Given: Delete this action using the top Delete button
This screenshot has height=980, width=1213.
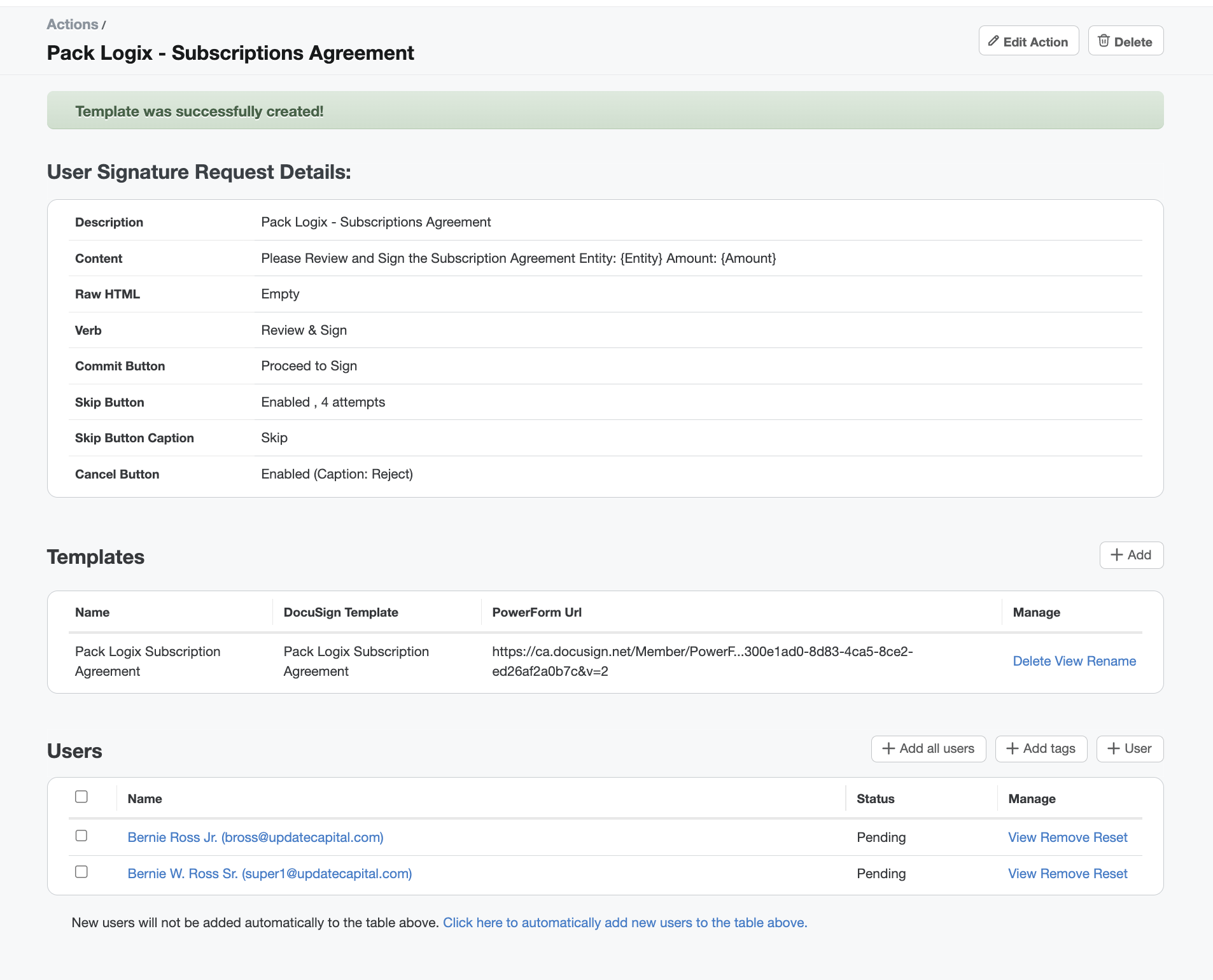Looking at the screenshot, I should coord(1125,41).
